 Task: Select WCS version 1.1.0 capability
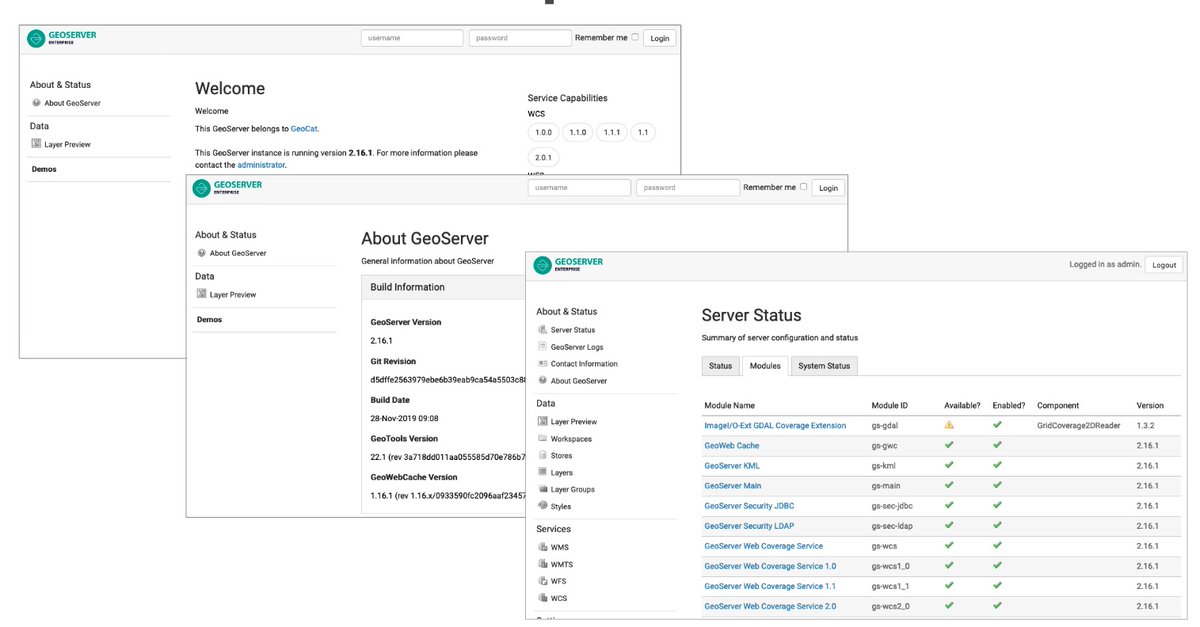point(577,132)
